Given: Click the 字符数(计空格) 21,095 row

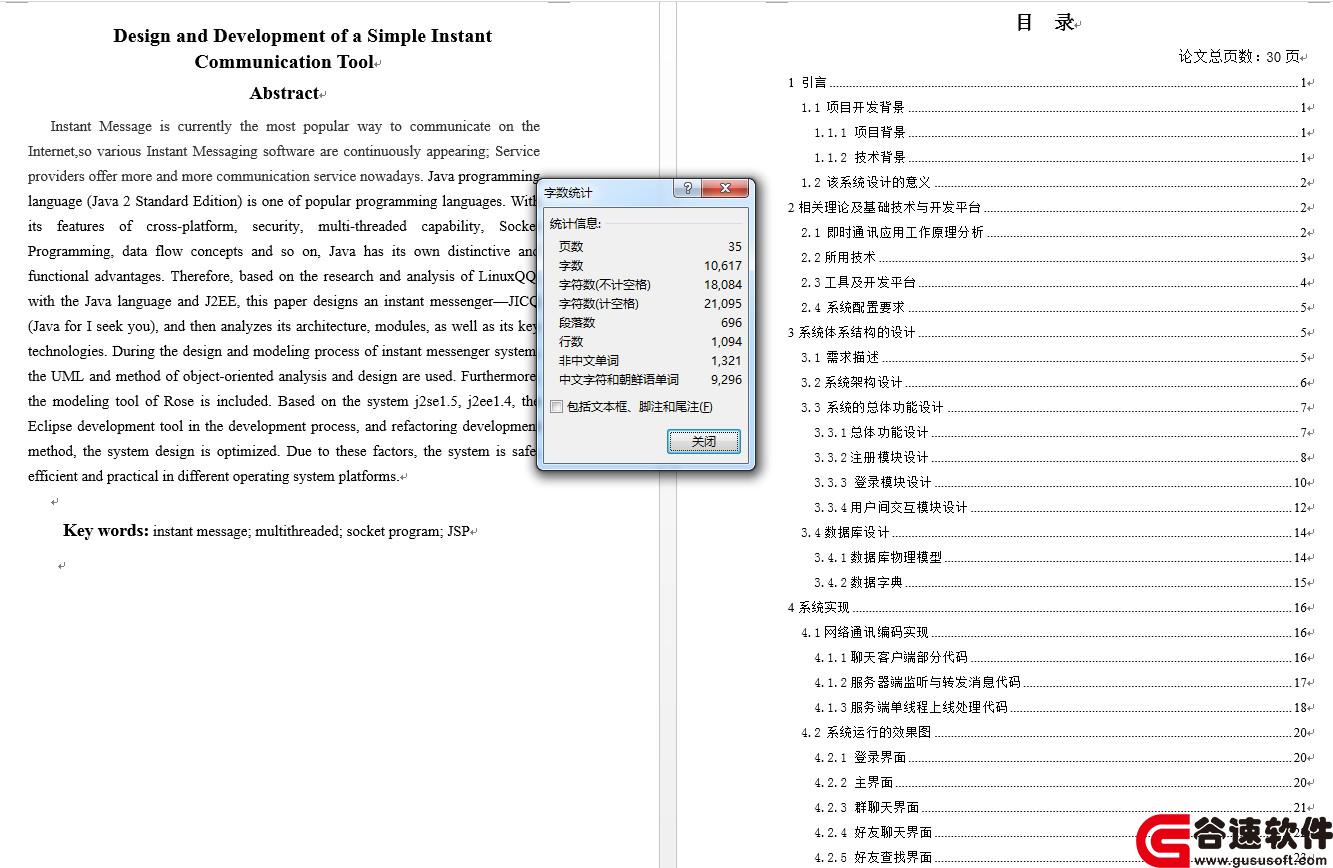Looking at the screenshot, I should (x=650, y=303).
